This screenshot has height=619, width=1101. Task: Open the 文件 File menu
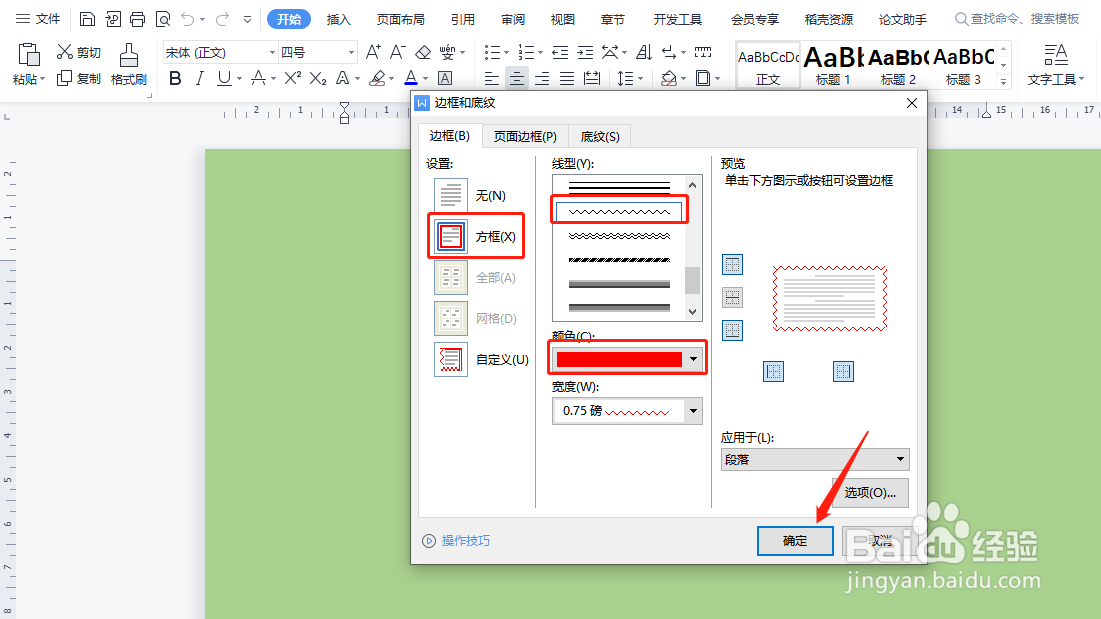39,19
